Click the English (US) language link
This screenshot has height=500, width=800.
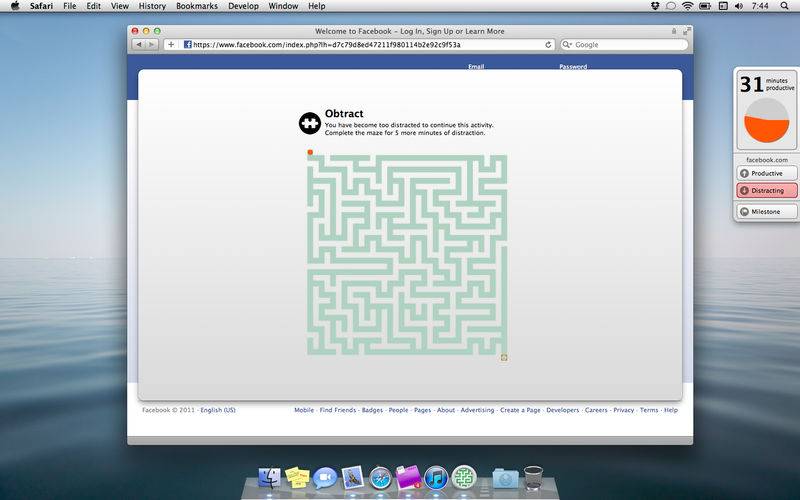pos(218,410)
